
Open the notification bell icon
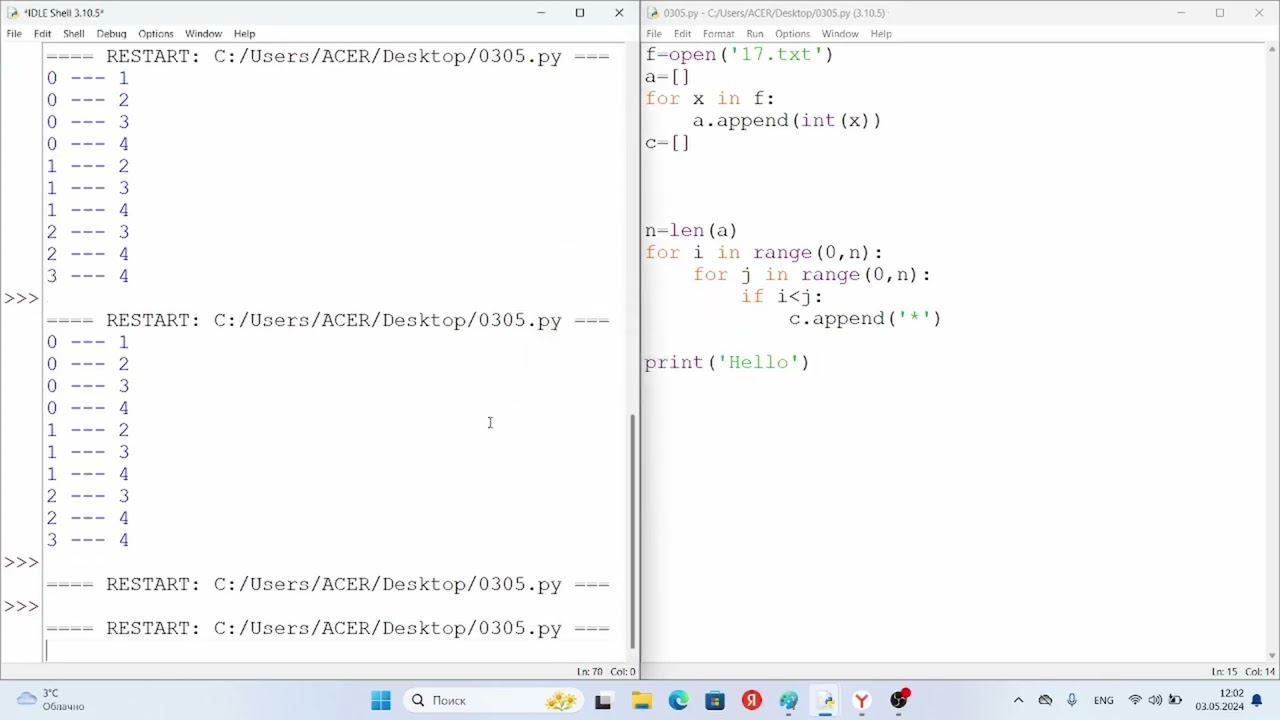1257,701
